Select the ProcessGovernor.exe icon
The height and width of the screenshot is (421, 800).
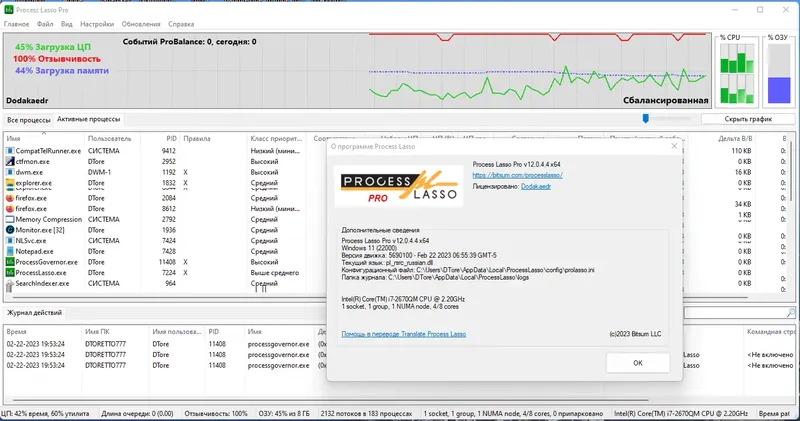point(10,262)
